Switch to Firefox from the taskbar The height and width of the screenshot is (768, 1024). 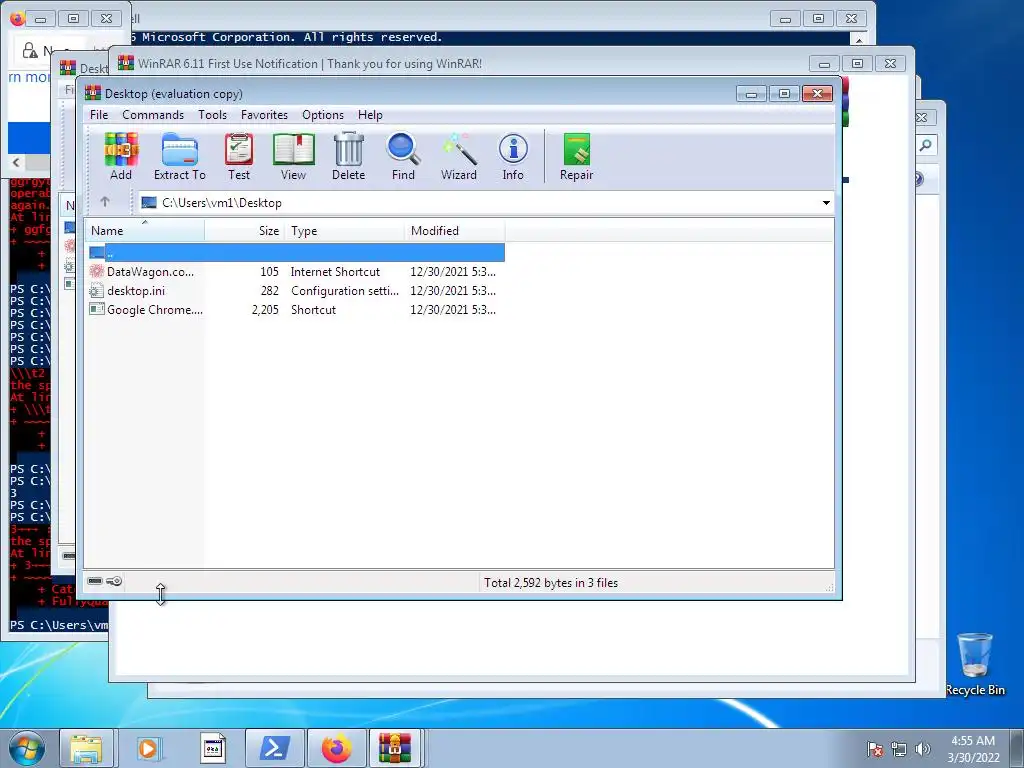coord(336,748)
